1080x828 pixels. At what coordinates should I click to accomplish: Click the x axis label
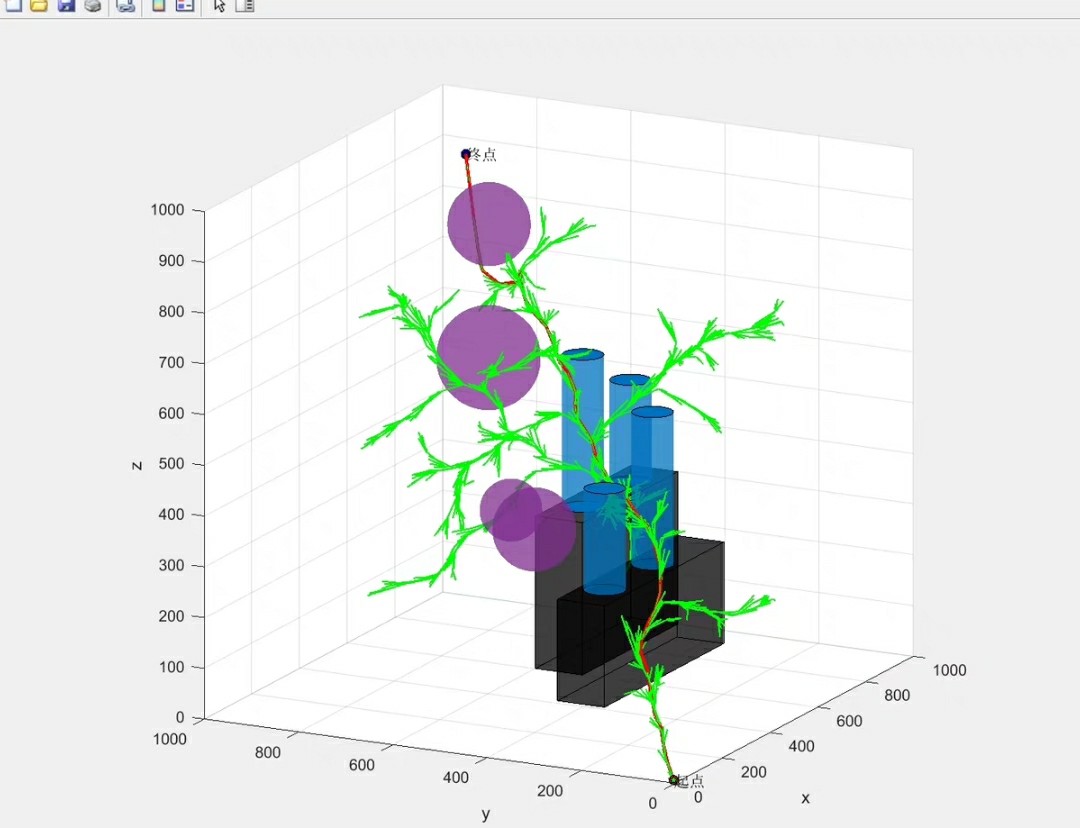tap(805, 798)
